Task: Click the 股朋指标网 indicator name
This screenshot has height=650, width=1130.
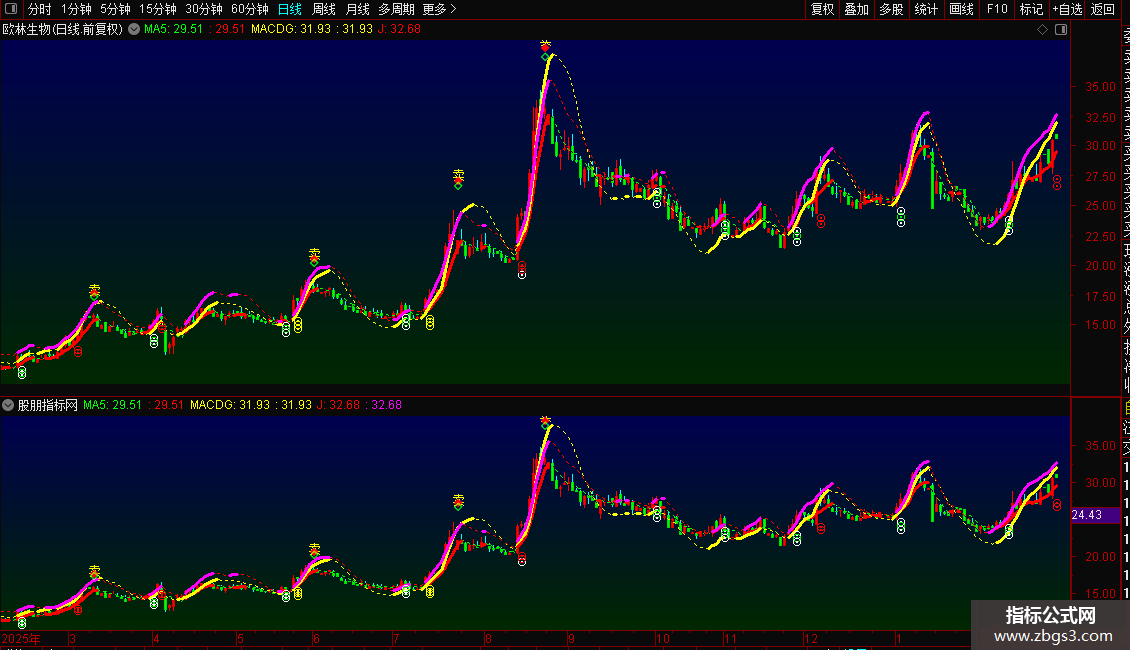Action: pos(47,405)
